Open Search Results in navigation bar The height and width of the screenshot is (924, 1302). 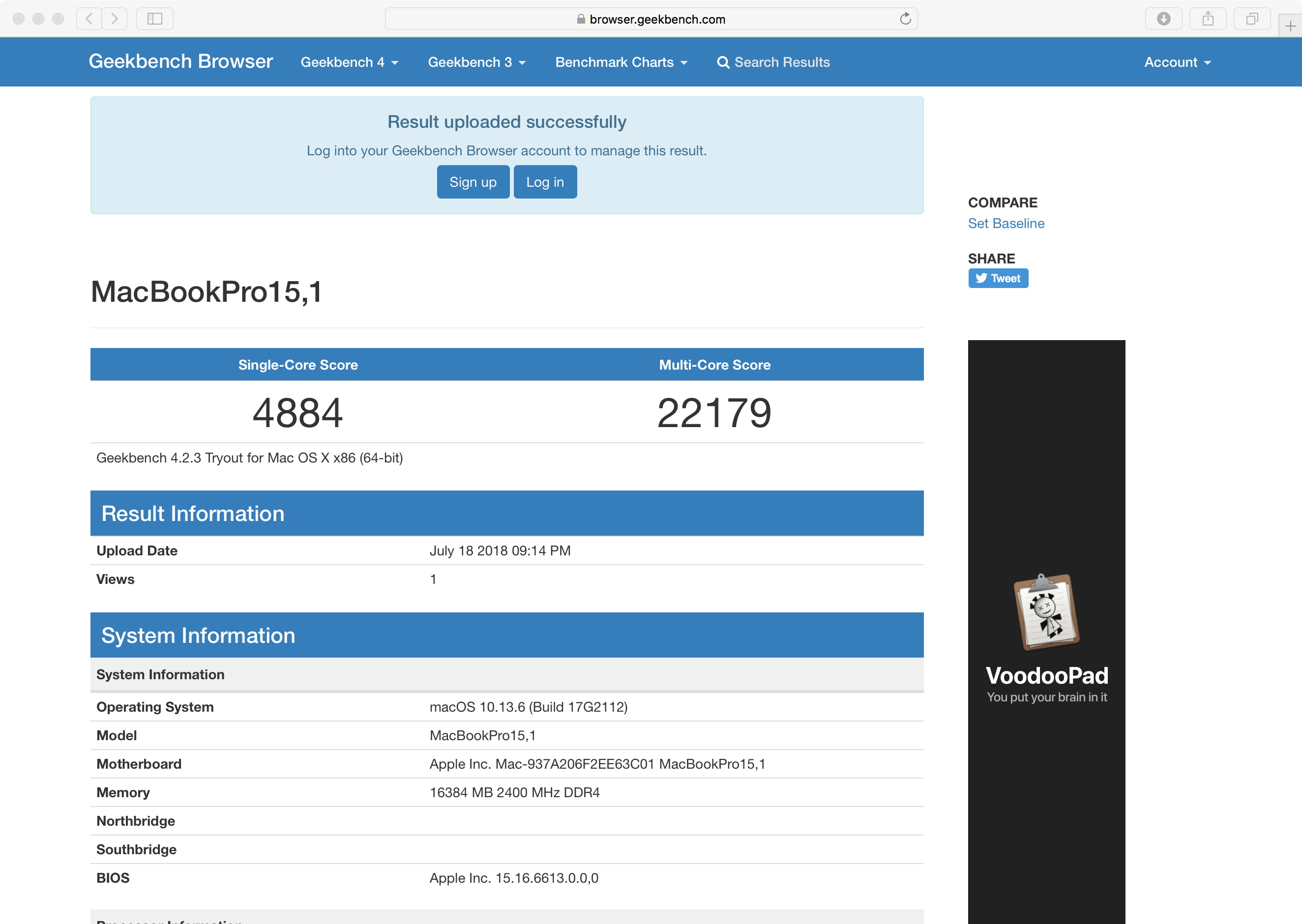pos(773,62)
